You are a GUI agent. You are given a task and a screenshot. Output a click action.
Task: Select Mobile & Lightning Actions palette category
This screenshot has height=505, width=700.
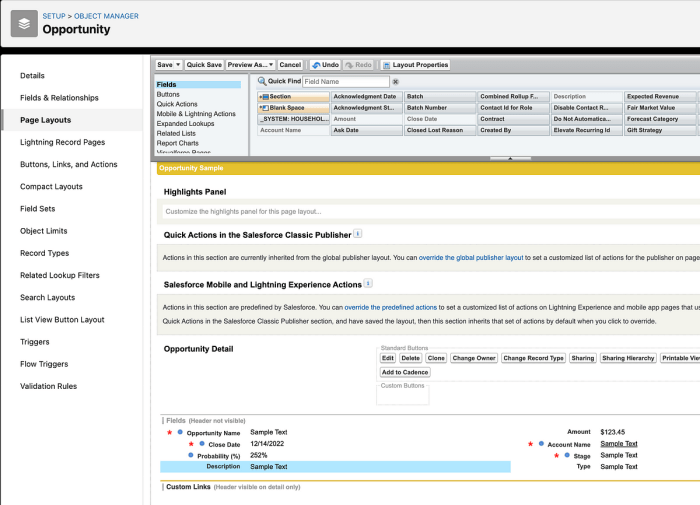196,114
